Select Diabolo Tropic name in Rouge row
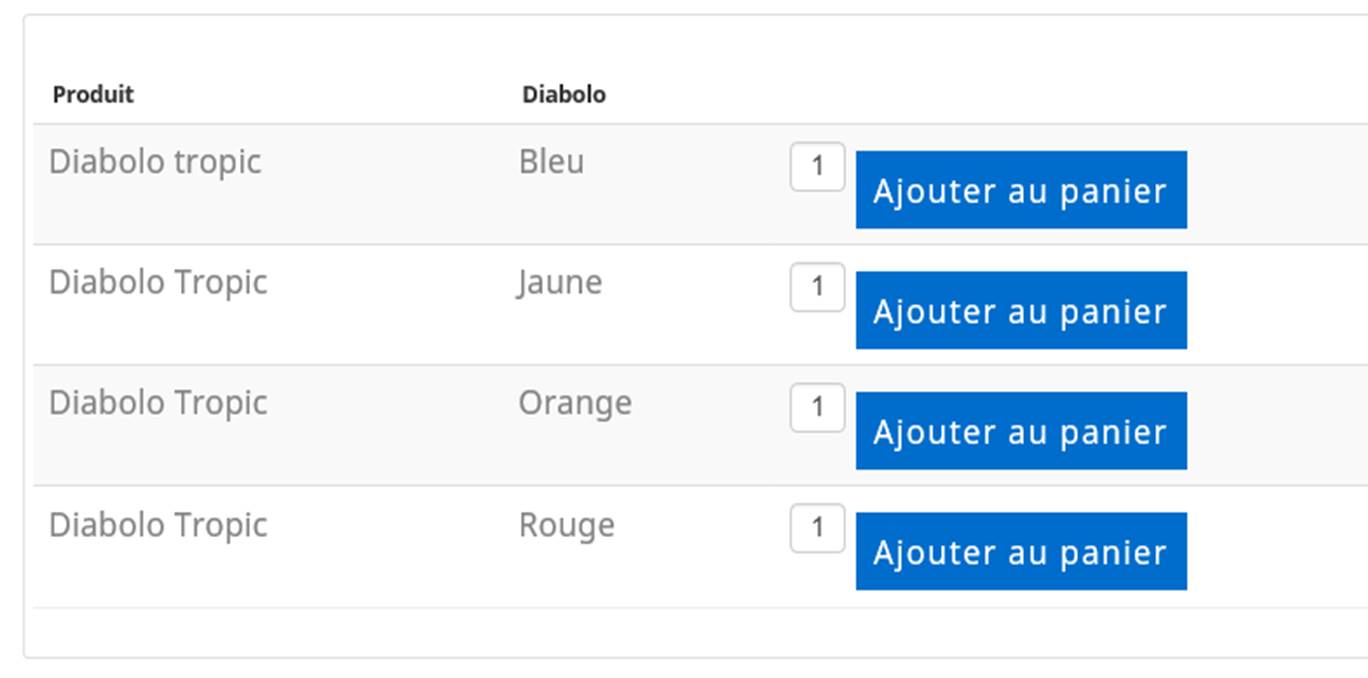Screen dimensions: 1368x678 [158, 525]
